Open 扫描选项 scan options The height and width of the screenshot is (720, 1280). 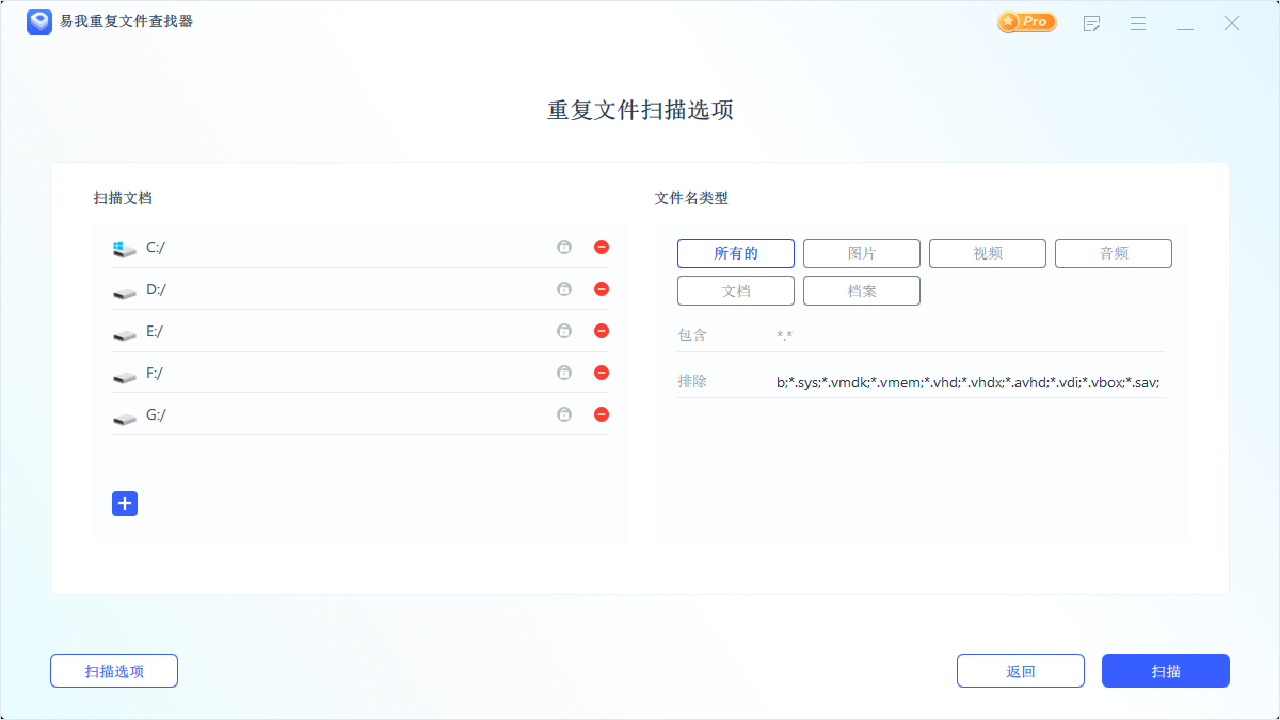coord(113,670)
